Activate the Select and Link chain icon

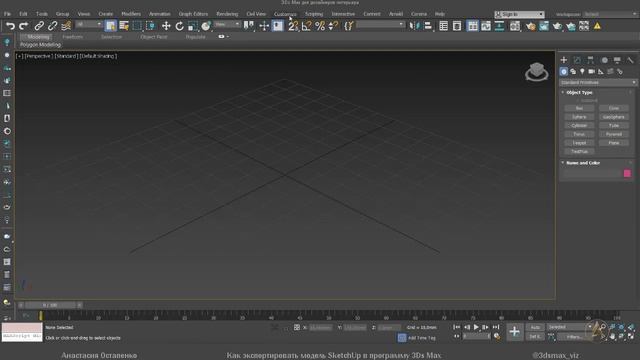point(39,26)
